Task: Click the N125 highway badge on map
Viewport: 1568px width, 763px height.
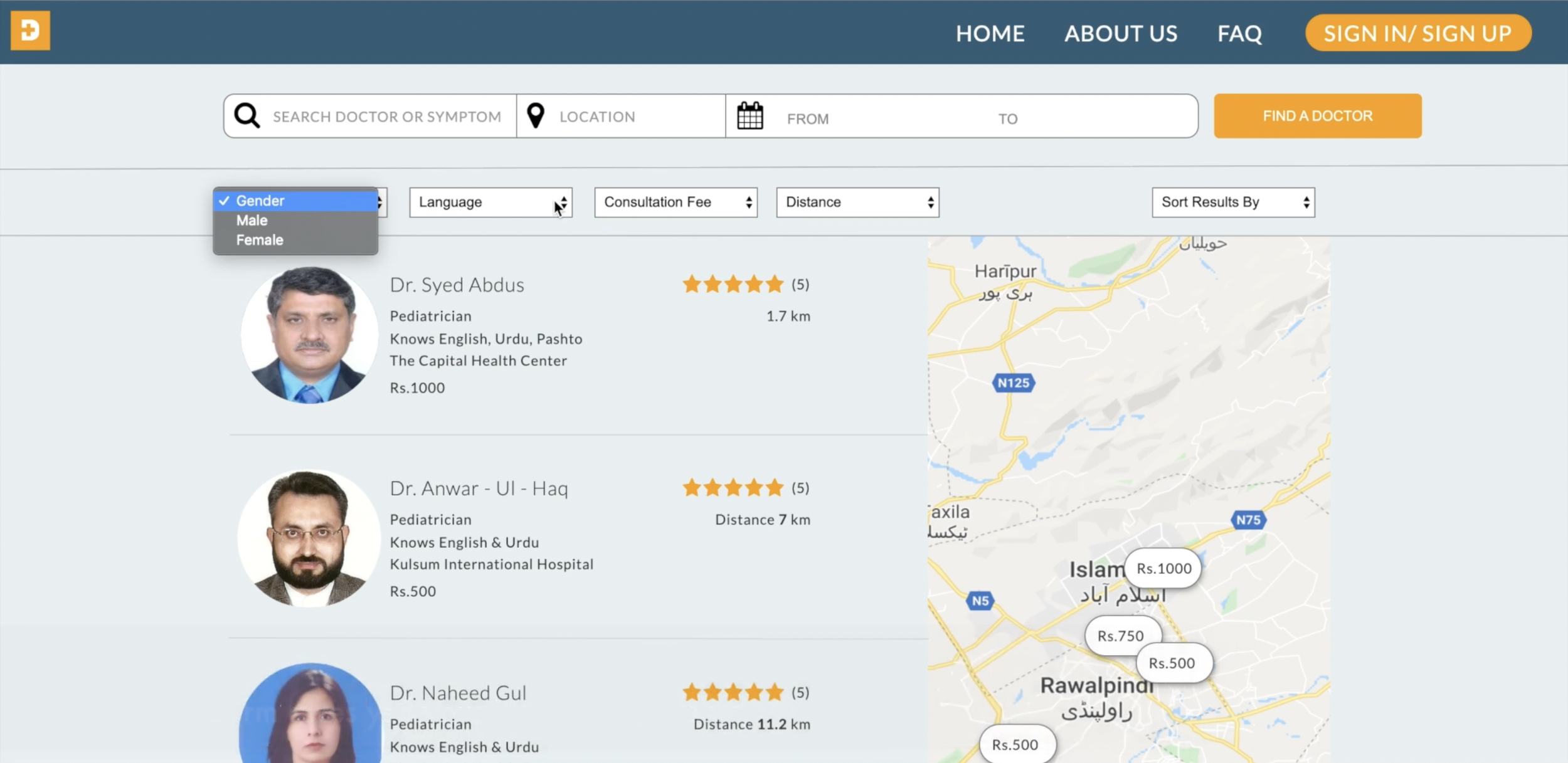Action: tap(1013, 382)
